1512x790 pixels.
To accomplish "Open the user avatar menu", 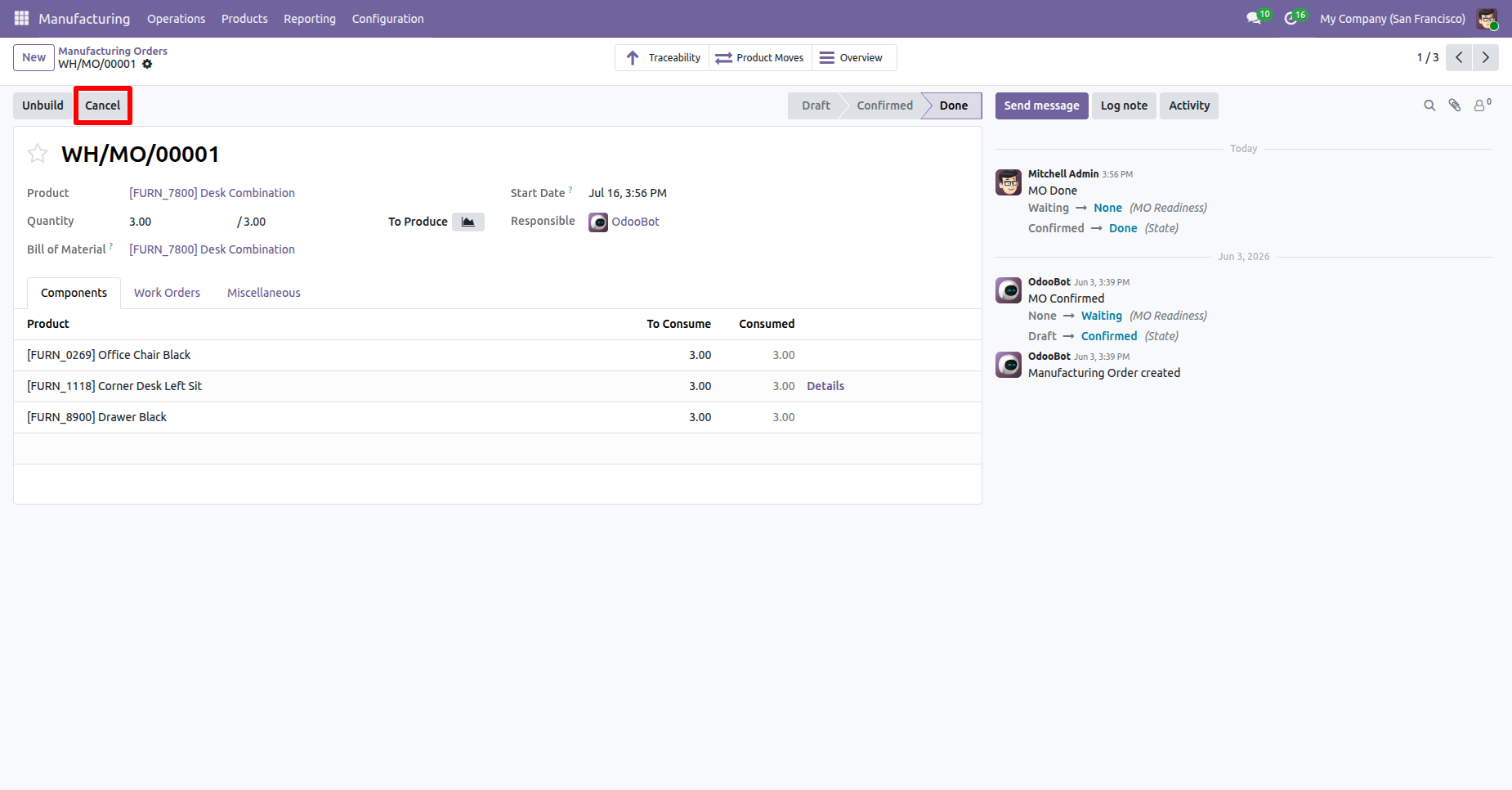I will [x=1487, y=19].
